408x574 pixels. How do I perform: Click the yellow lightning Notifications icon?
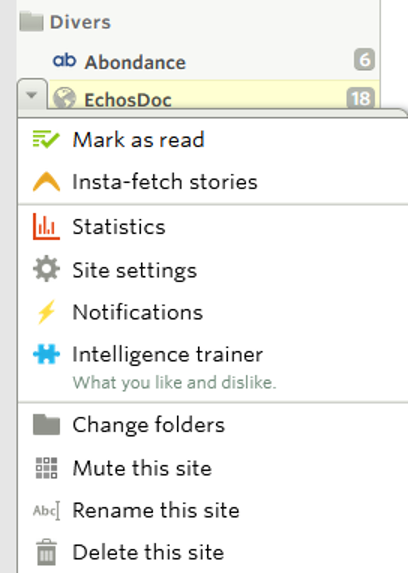(x=46, y=312)
